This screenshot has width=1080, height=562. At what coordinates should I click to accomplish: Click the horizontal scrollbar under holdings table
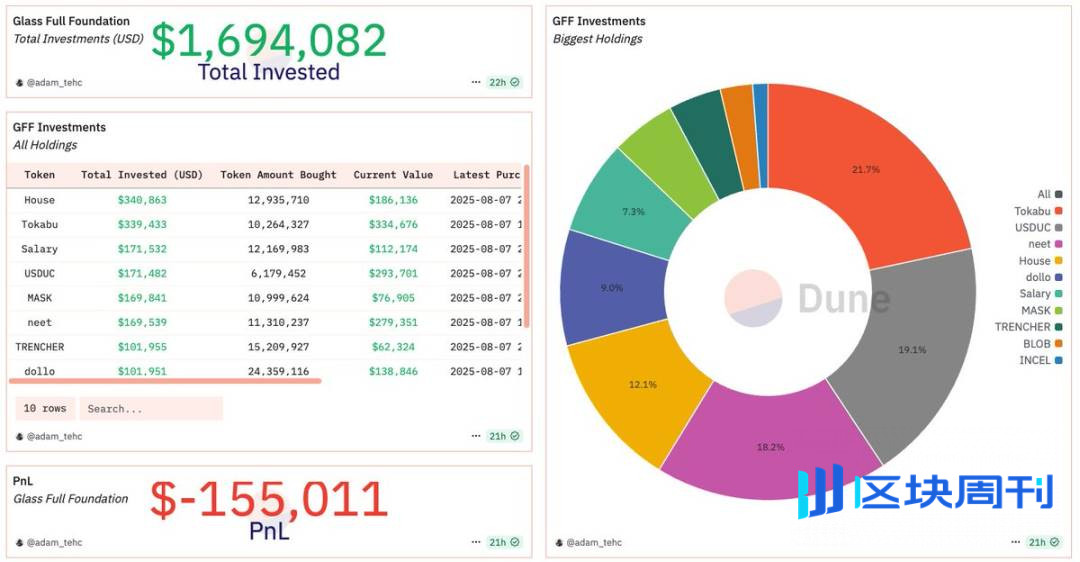click(165, 379)
